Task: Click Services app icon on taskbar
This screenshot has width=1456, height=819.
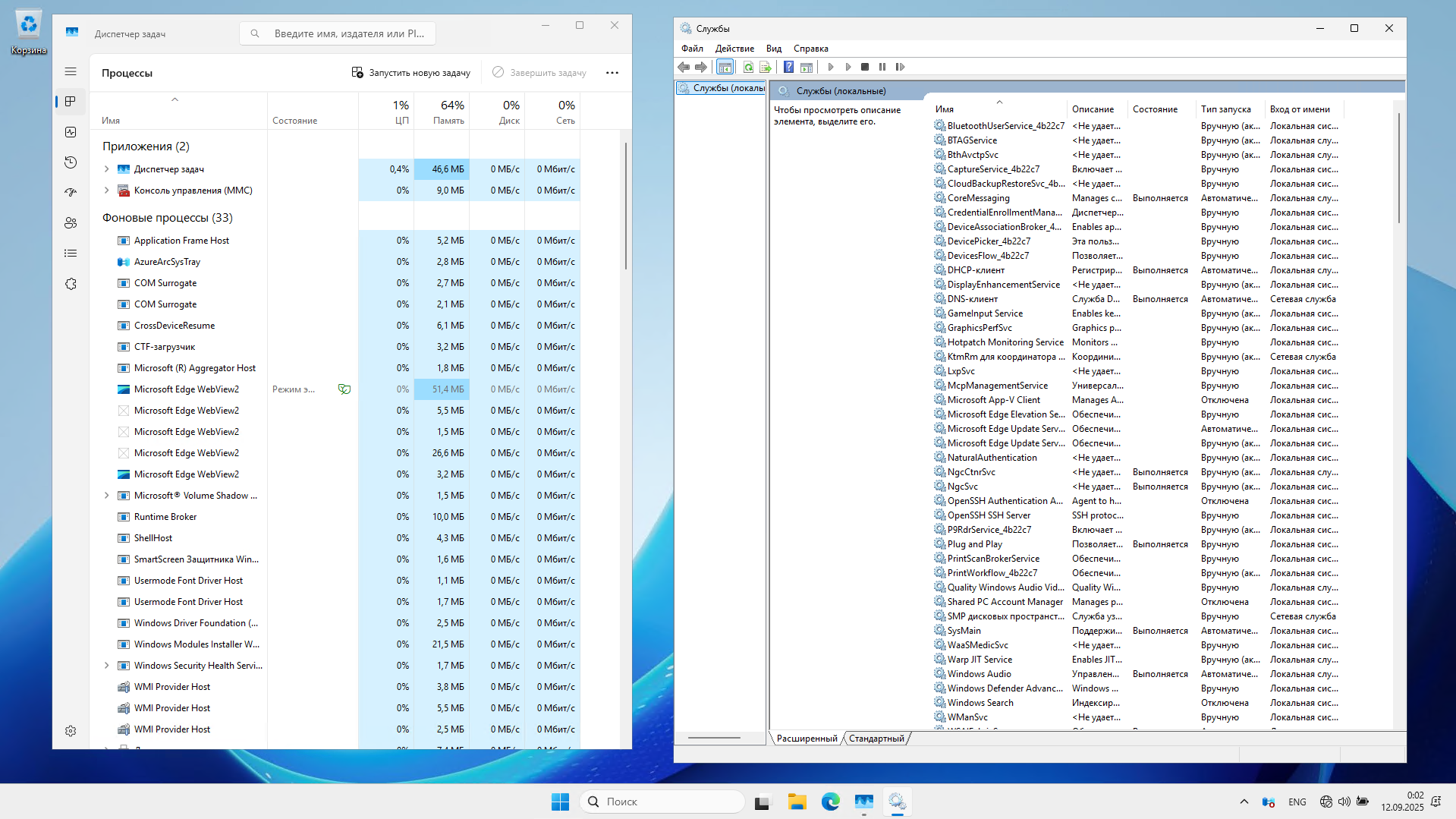Action: tap(897, 802)
